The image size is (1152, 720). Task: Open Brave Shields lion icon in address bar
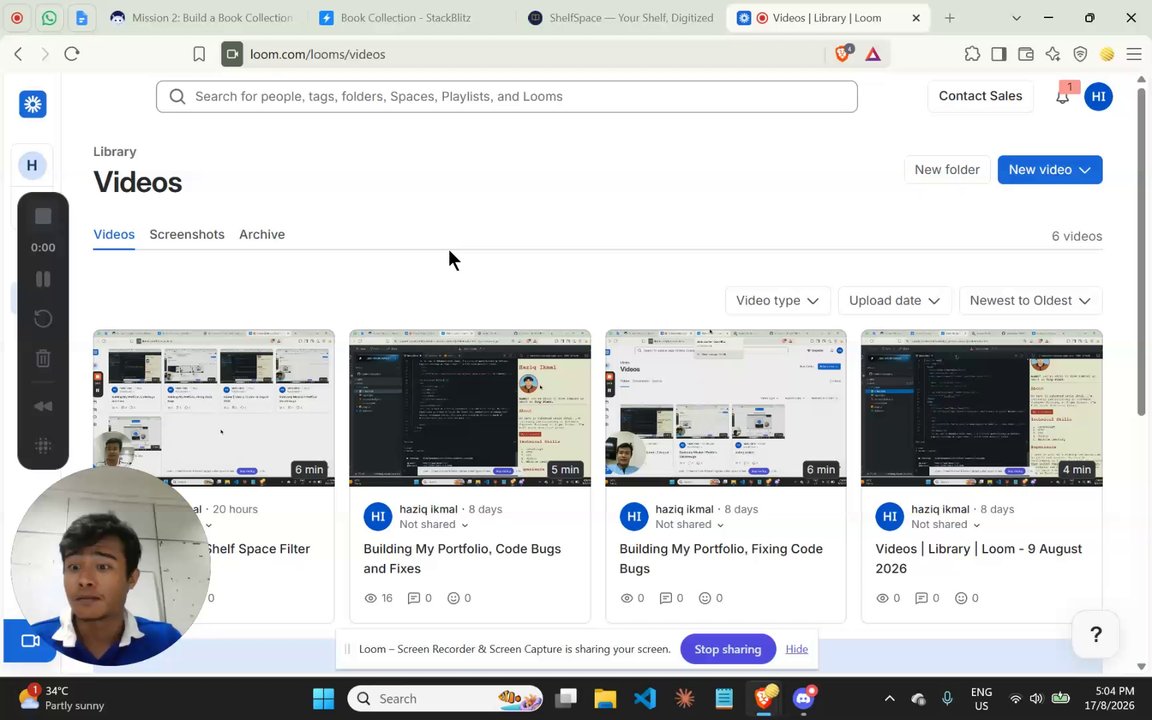point(843,54)
